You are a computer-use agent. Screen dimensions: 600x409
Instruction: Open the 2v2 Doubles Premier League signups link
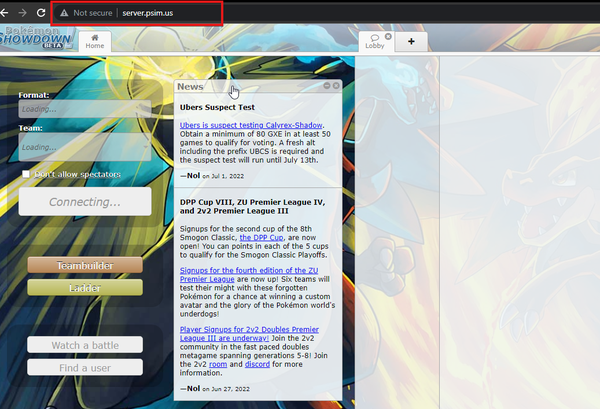pyautogui.click(x=249, y=334)
